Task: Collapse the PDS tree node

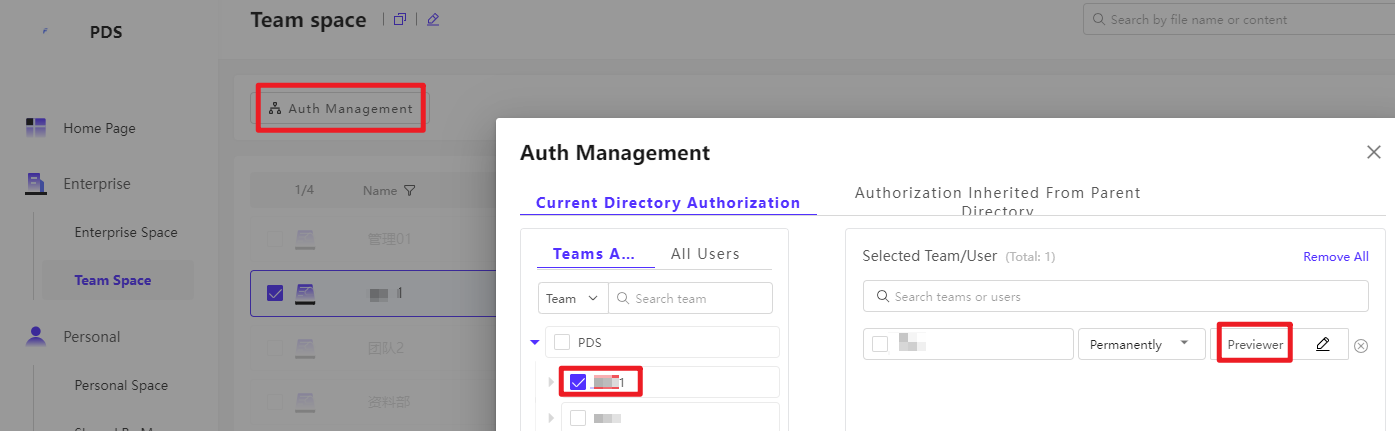Action: [534, 342]
